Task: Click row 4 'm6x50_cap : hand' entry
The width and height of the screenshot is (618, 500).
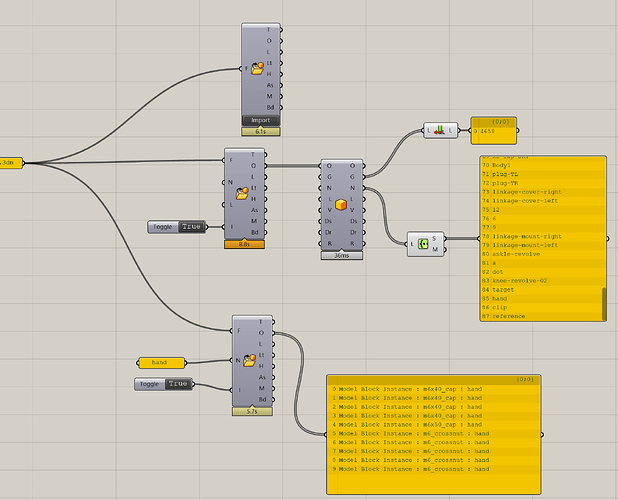Action: (434, 425)
